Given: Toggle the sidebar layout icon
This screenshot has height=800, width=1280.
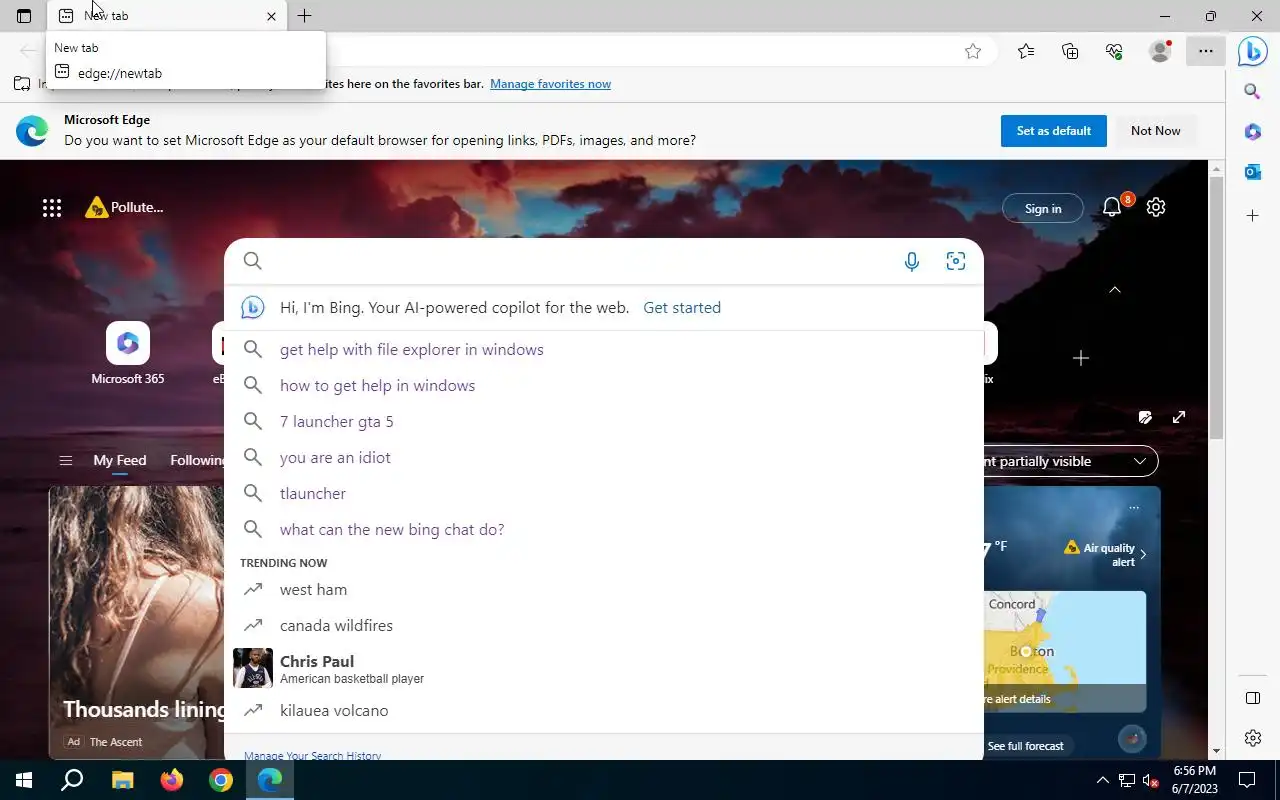Looking at the screenshot, I should click(1252, 698).
